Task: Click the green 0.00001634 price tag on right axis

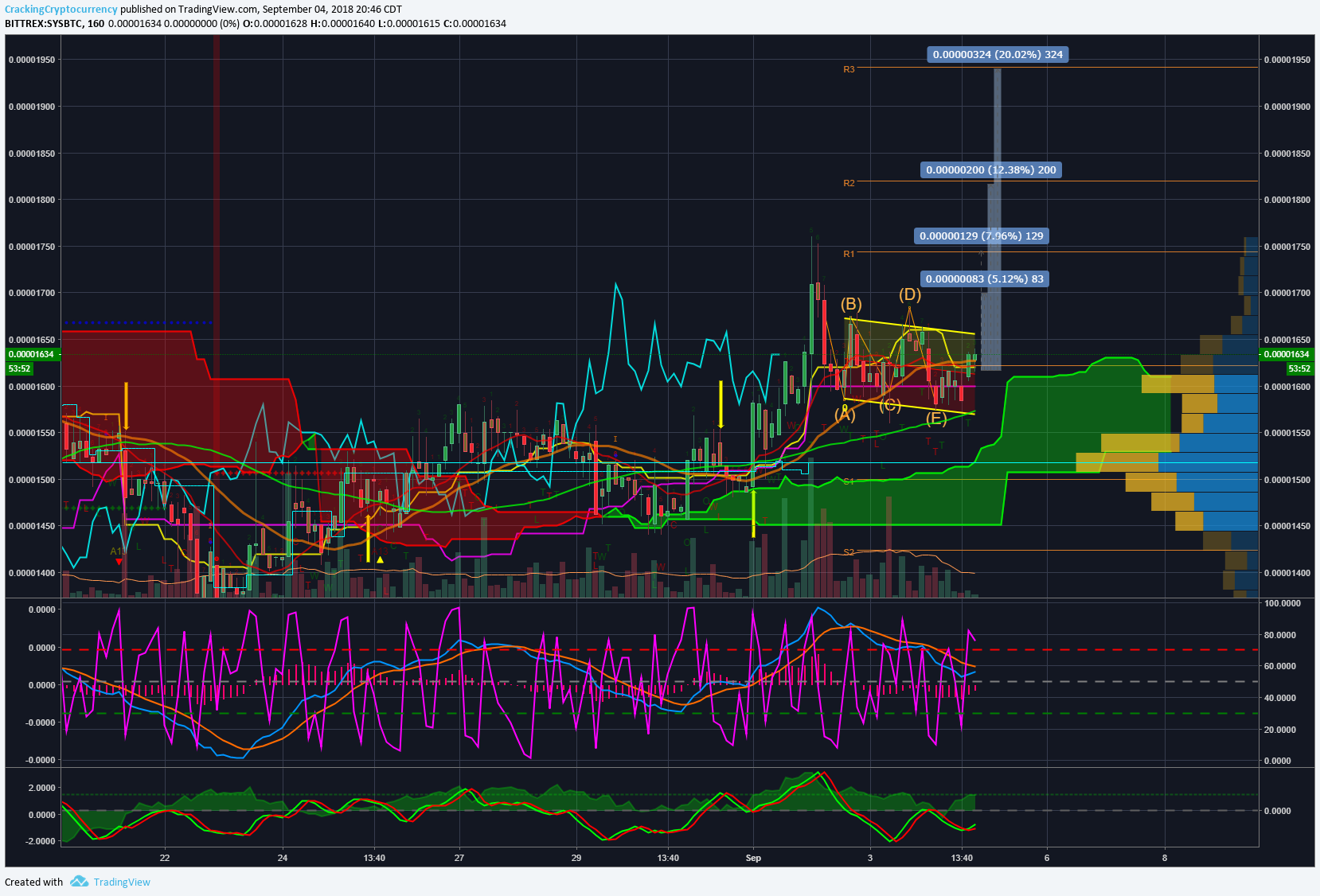Action: (1287, 354)
